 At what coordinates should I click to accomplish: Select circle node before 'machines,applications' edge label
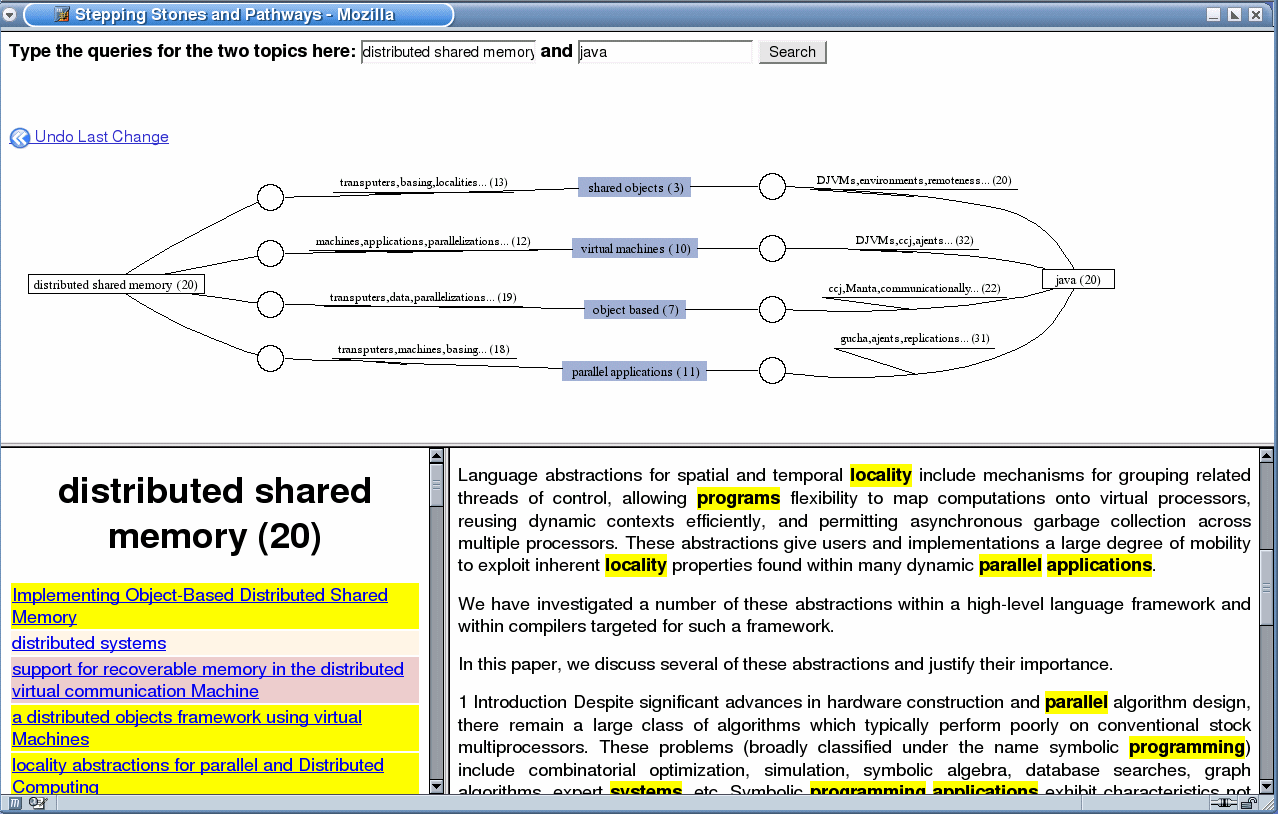(x=271, y=253)
